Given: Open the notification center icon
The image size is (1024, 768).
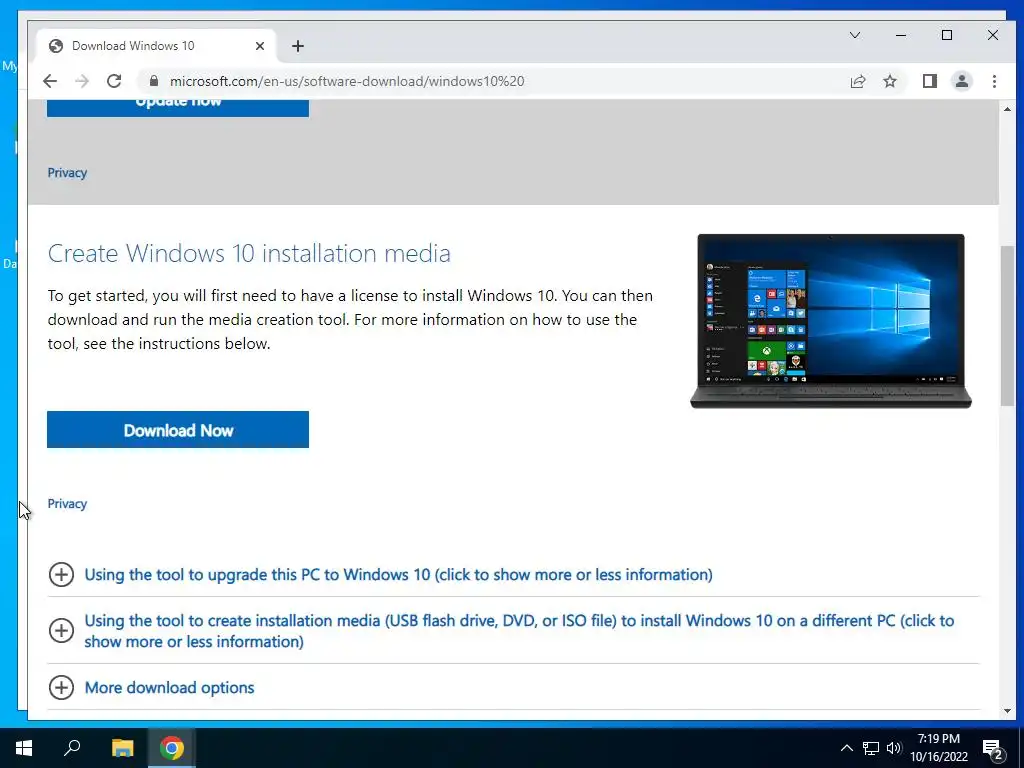Looking at the screenshot, I should (993, 749).
